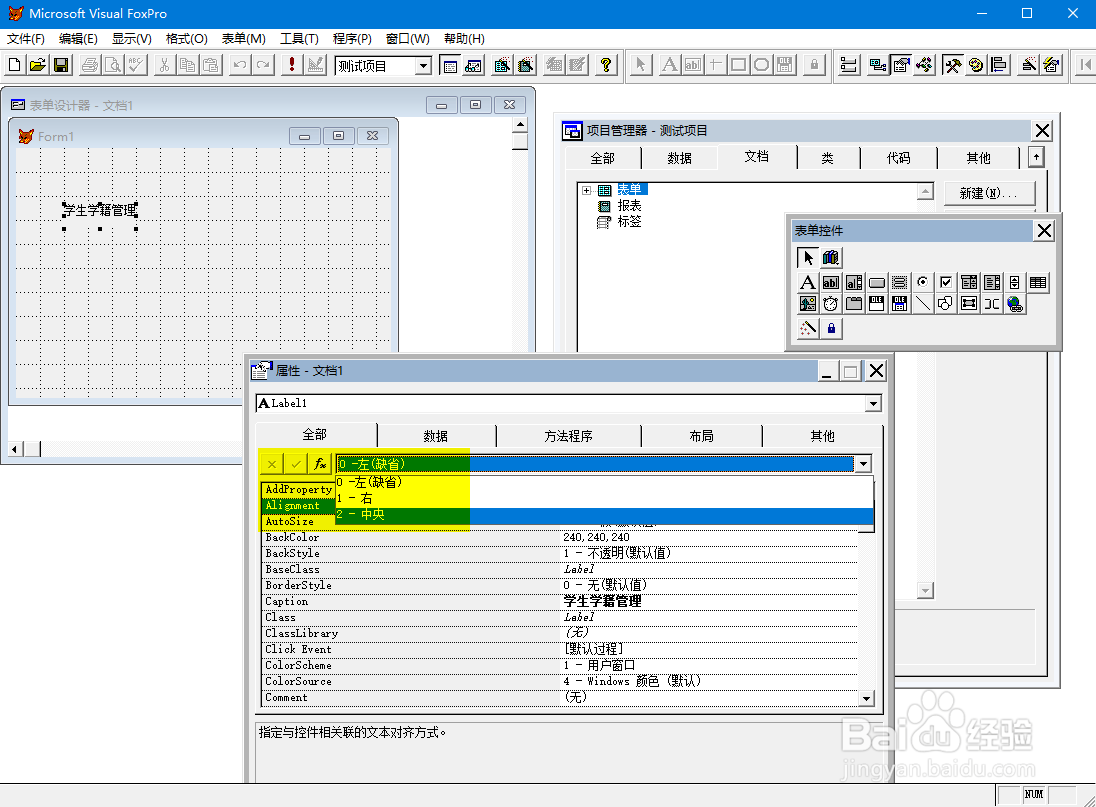This screenshot has width=1096, height=807.
Task: Select 标签 in Project Manager tree
Action: pos(629,221)
